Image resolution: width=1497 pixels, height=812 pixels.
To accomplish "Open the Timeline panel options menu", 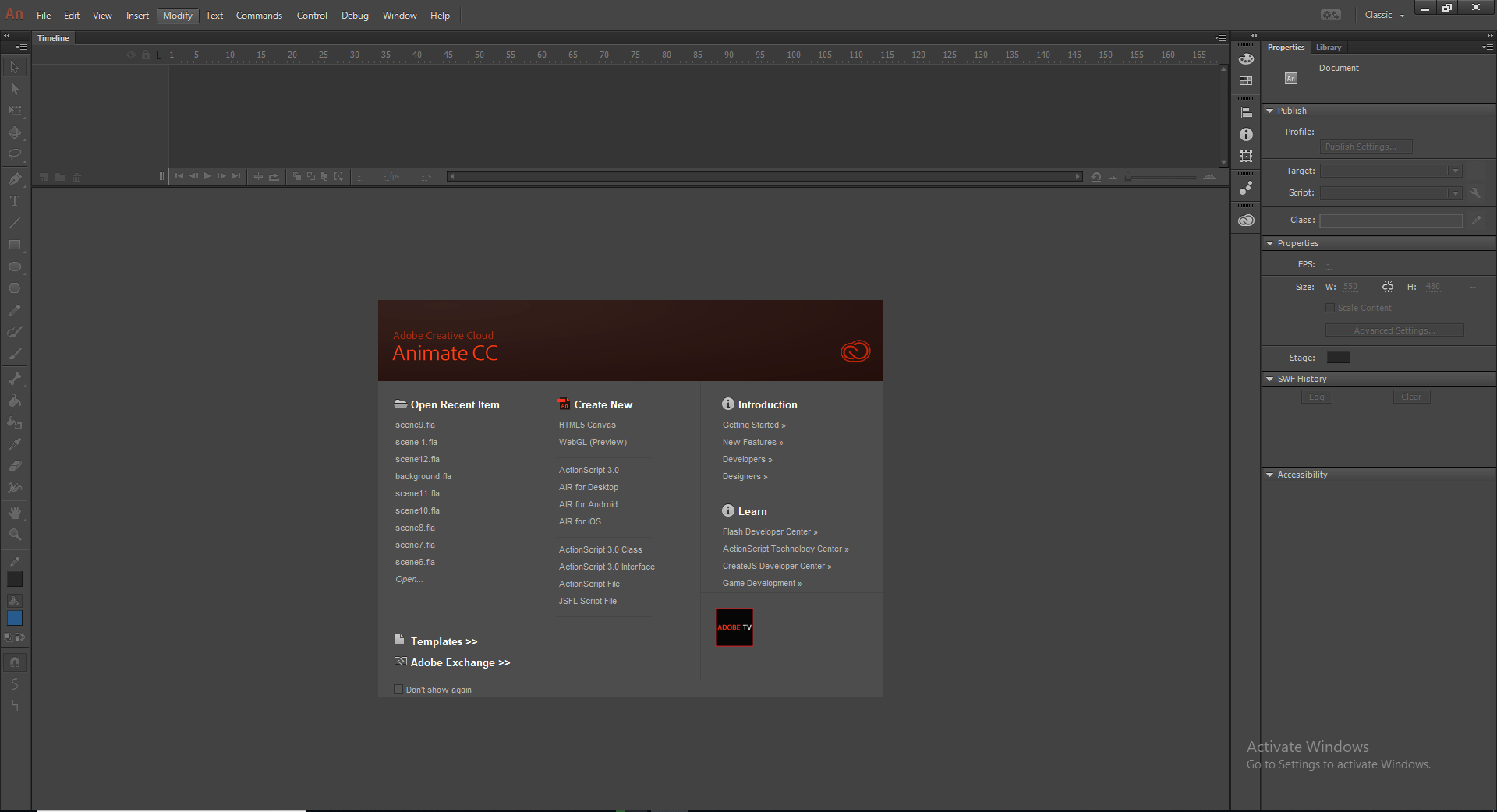I will [1220, 37].
